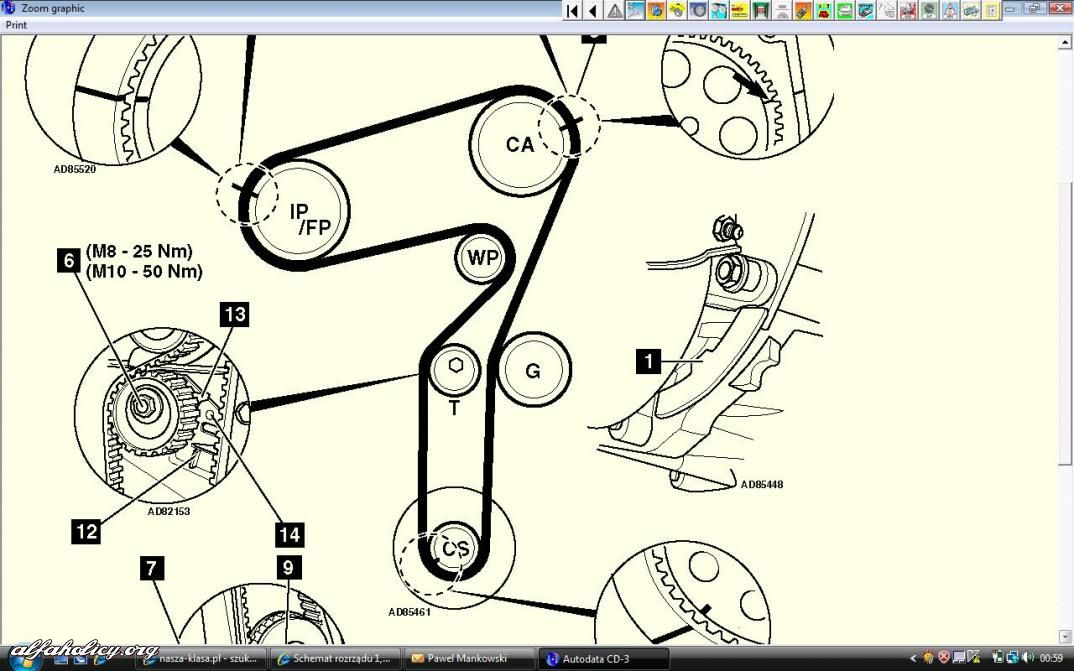Open the warning triangle icon
1074x671 pixels.
[x=614, y=10]
